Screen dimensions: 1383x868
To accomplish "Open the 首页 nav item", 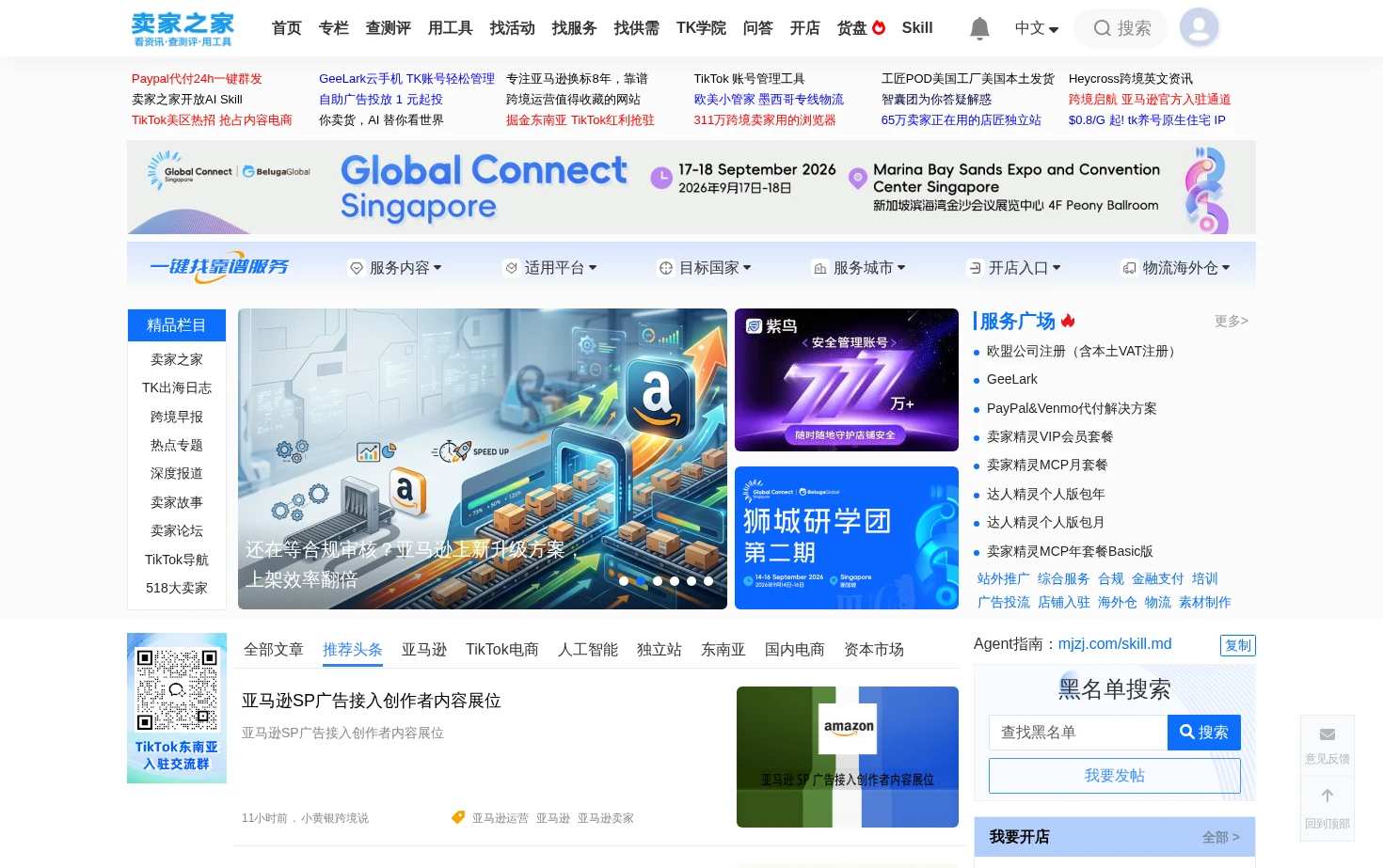I will point(287,28).
